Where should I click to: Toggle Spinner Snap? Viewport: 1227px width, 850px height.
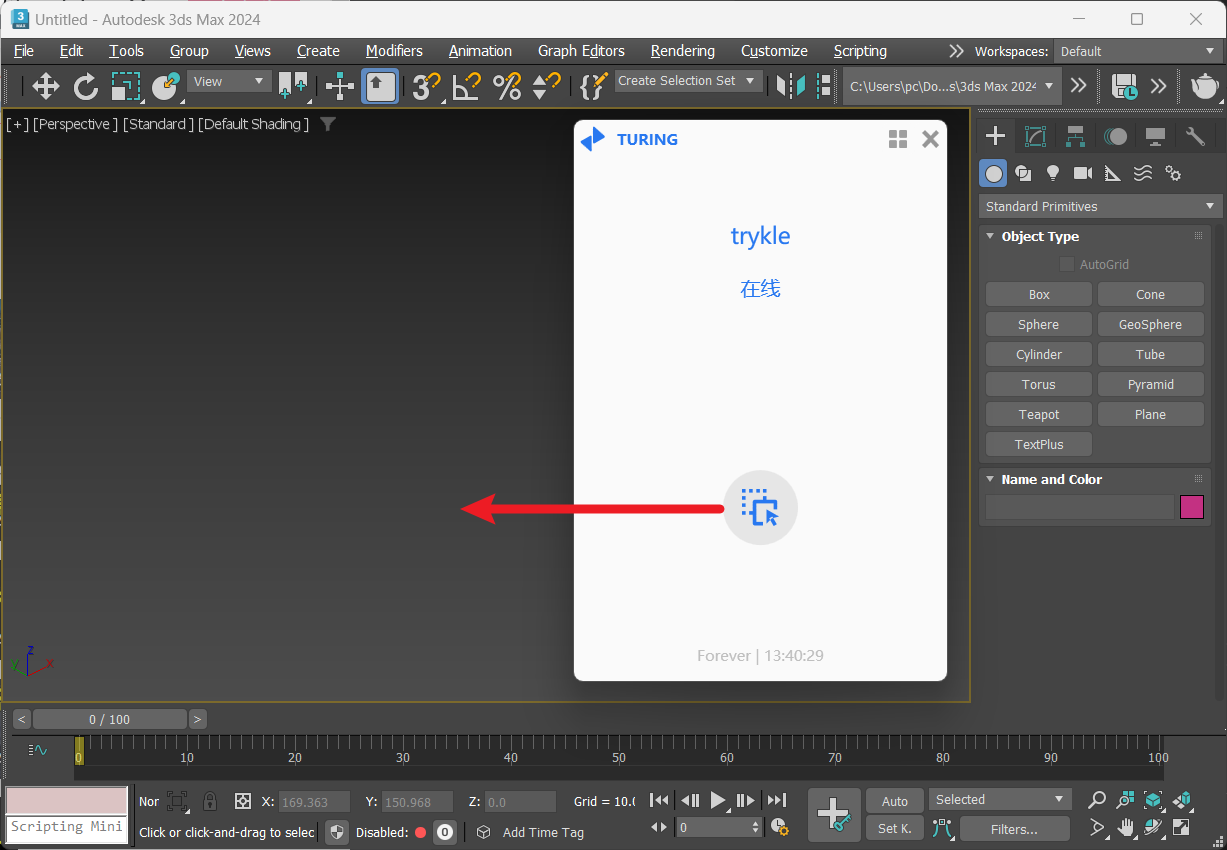point(546,86)
